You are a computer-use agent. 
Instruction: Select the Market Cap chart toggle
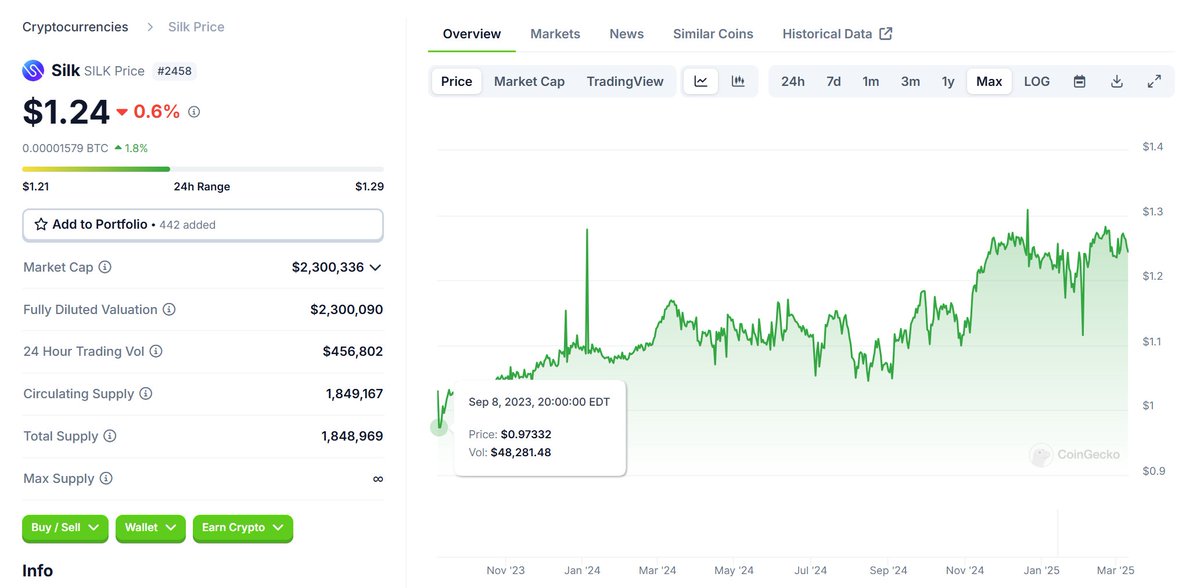[529, 81]
